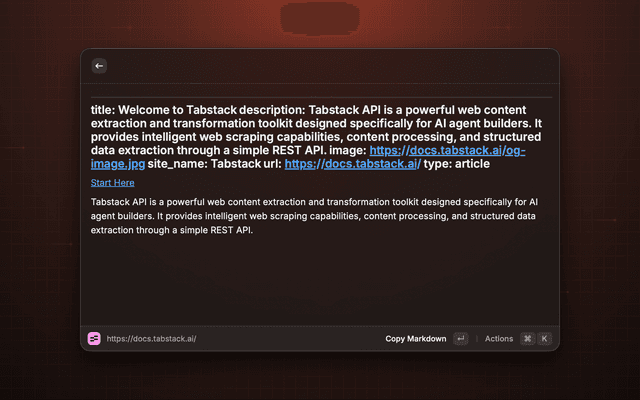Click the horizontal divider above the heading
This screenshot has height=400, width=640.
[321, 98]
